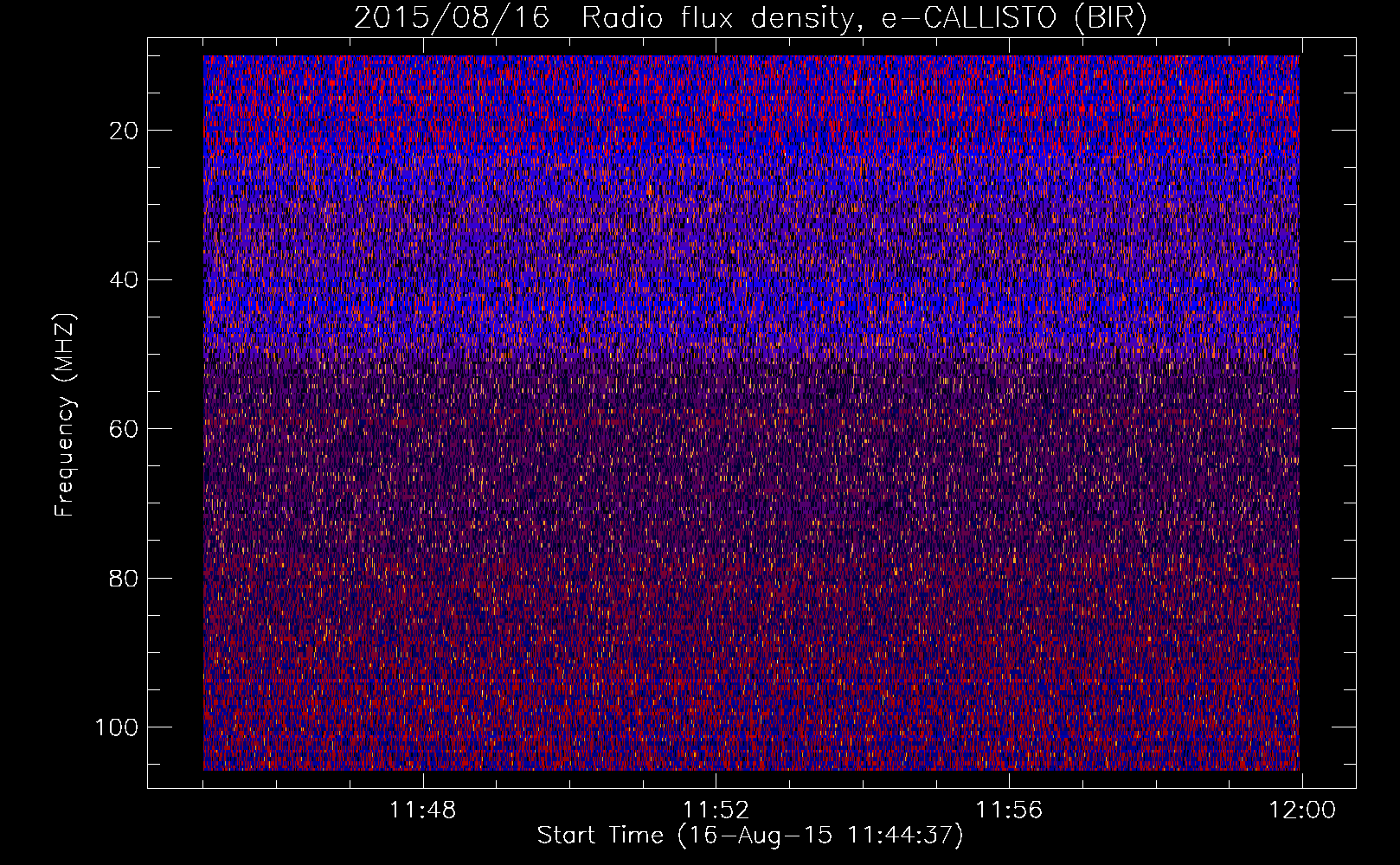Click the 60 MHz frequency tick label
Viewport: 1400px width, 865px height.
pyautogui.click(x=125, y=429)
